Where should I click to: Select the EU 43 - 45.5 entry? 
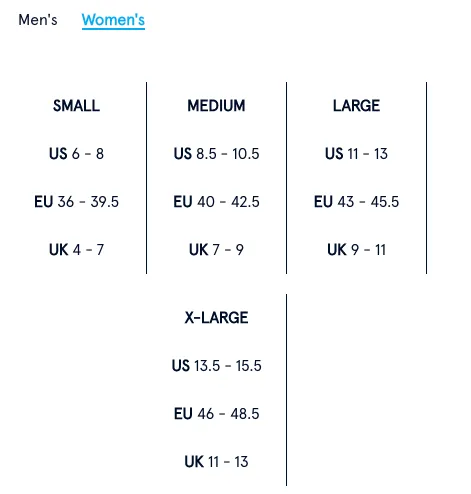point(356,202)
